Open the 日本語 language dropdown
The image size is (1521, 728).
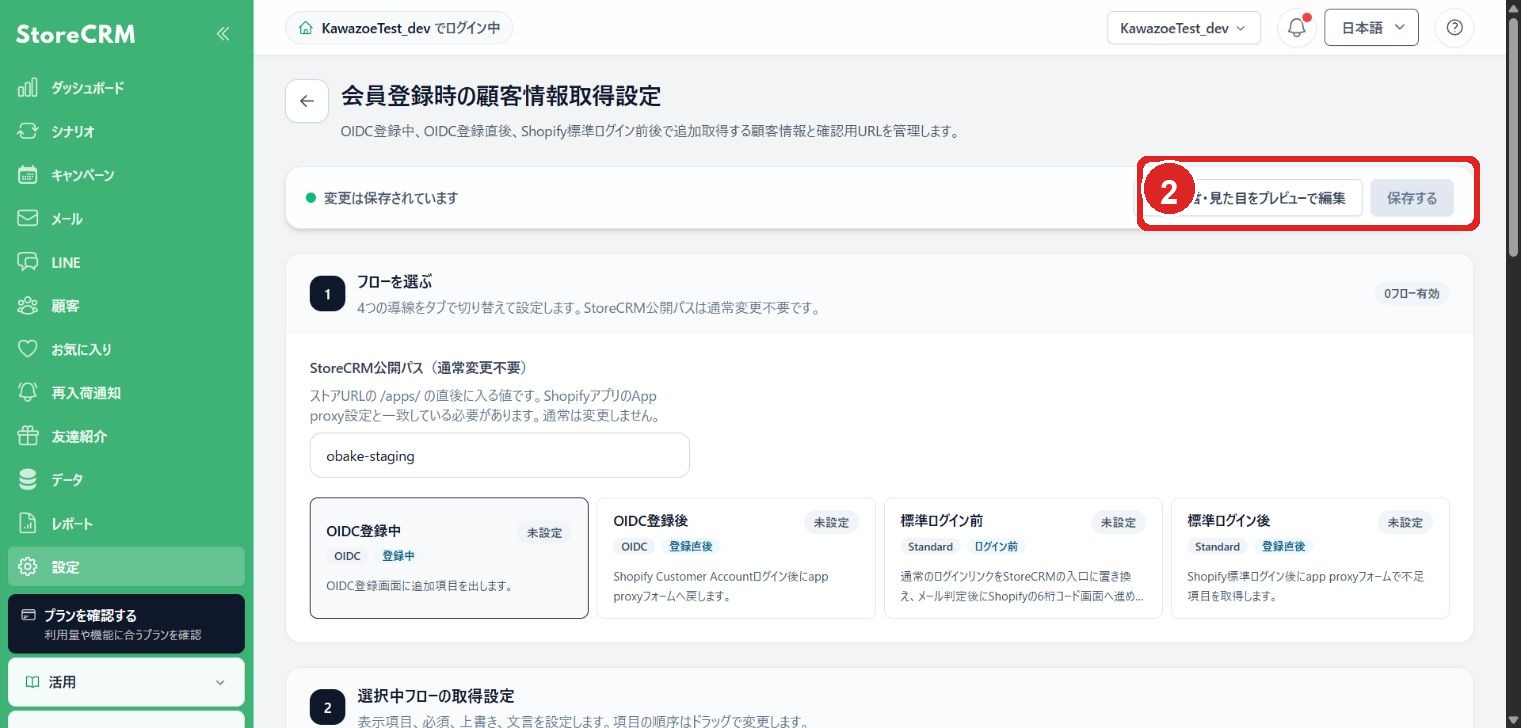coord(1371,28)
